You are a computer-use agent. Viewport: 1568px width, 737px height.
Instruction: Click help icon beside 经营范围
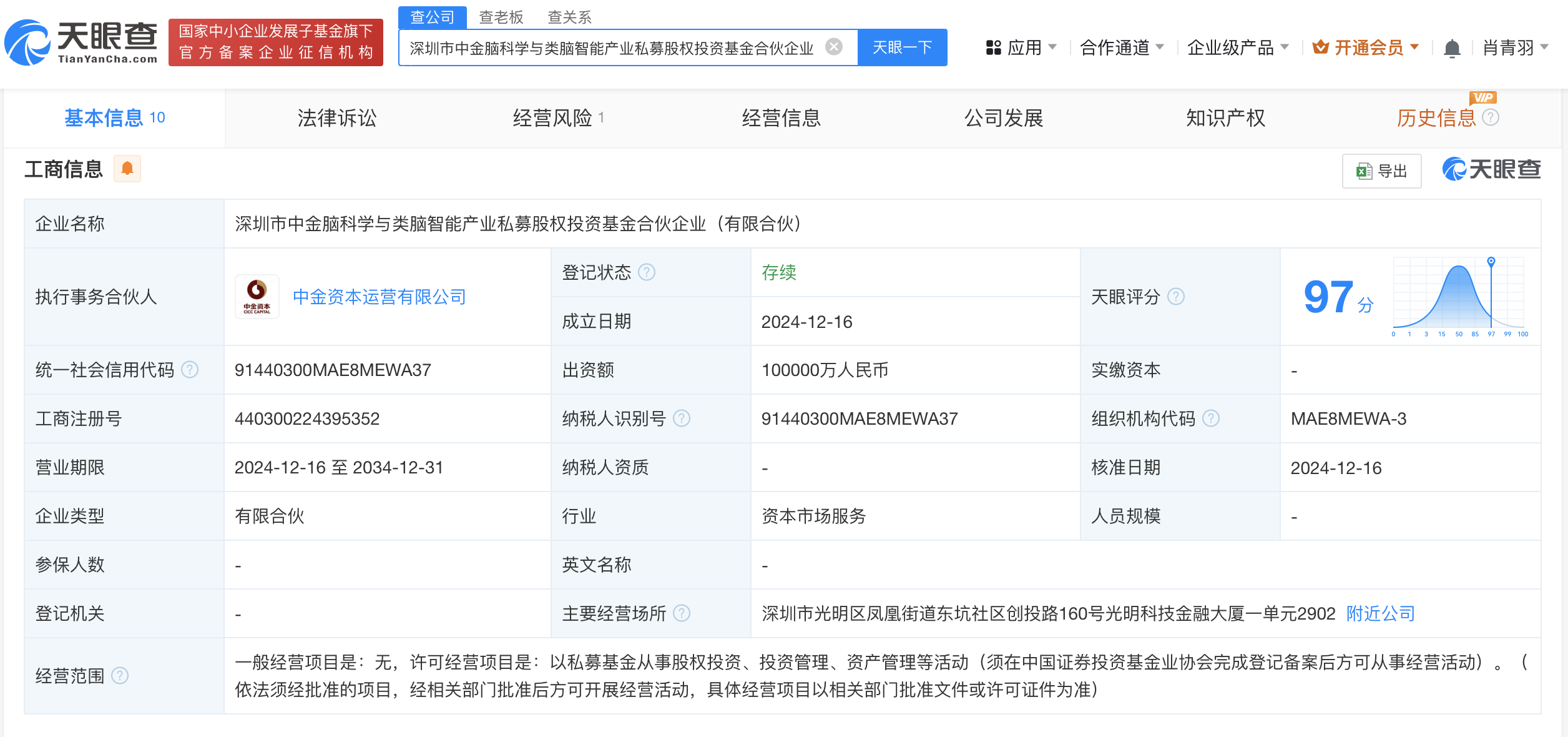coord(120,676)
